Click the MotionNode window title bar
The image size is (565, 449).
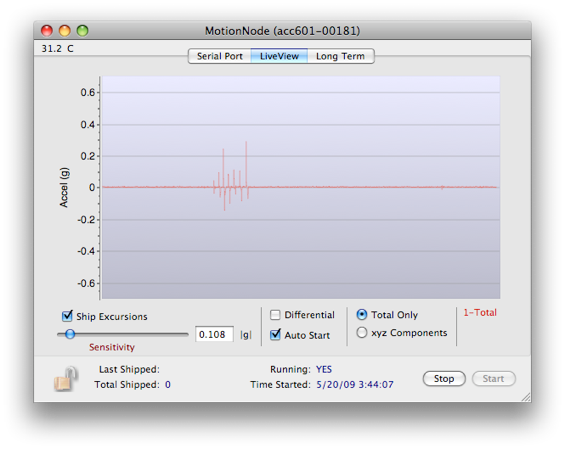282,31
